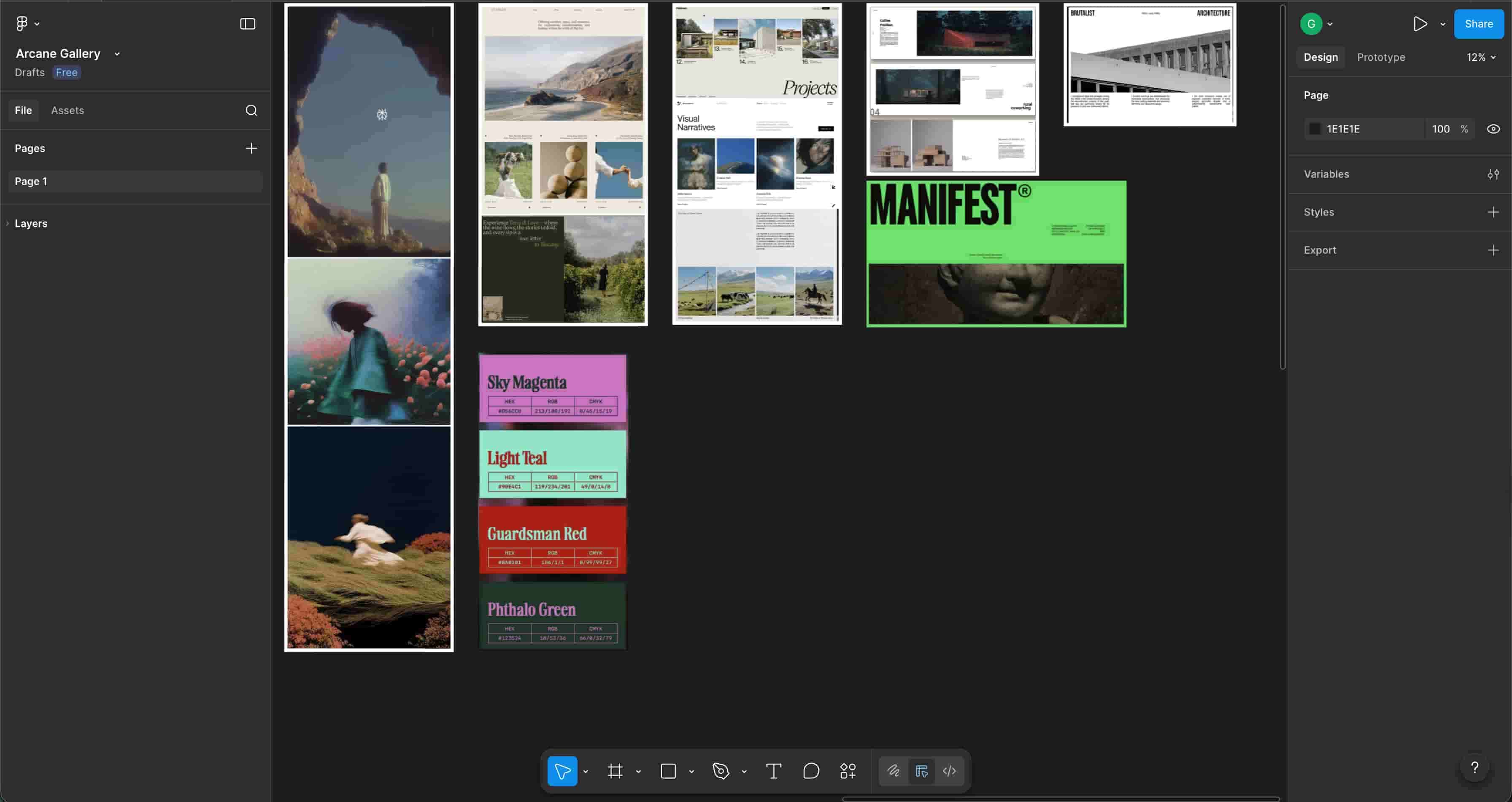Screen dimensions: 1512x802
Task: Switch to the Prototype tab
Action: (1380, 57)
